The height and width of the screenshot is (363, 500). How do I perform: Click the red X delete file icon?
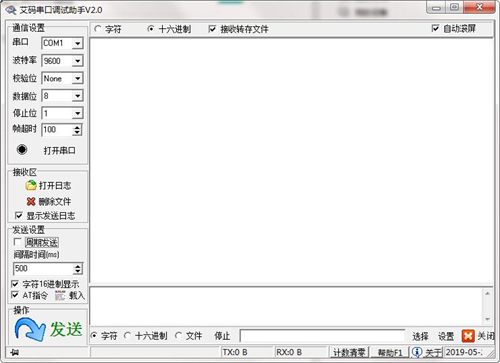31,201
